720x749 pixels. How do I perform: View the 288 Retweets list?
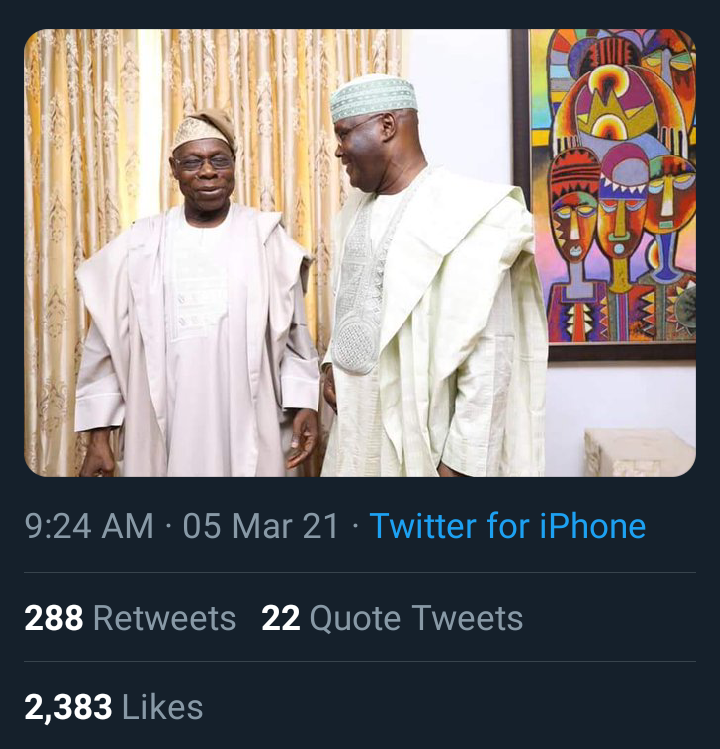[x=130, y=618]
